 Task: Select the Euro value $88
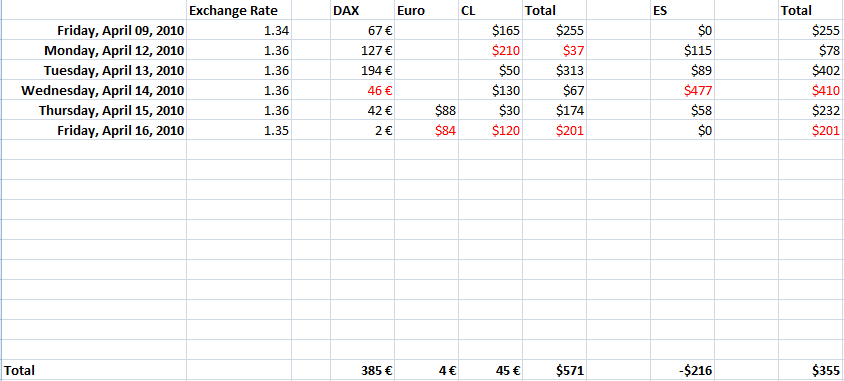(426, 110)
